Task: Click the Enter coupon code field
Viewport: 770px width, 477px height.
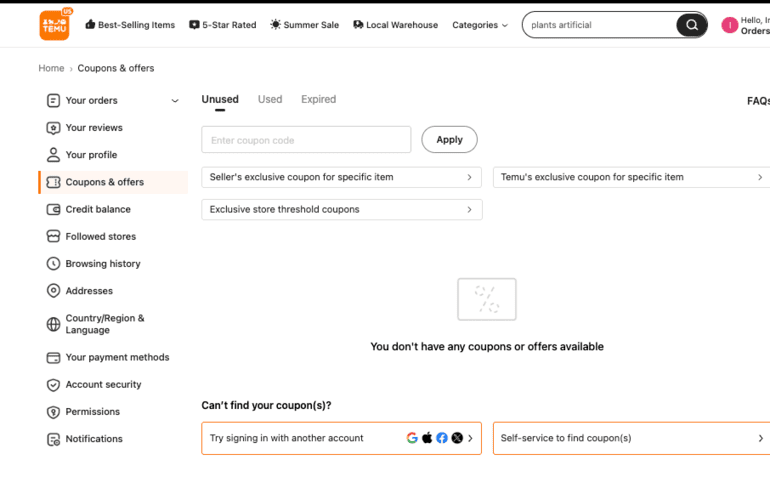Action: (x=306, y=140)
